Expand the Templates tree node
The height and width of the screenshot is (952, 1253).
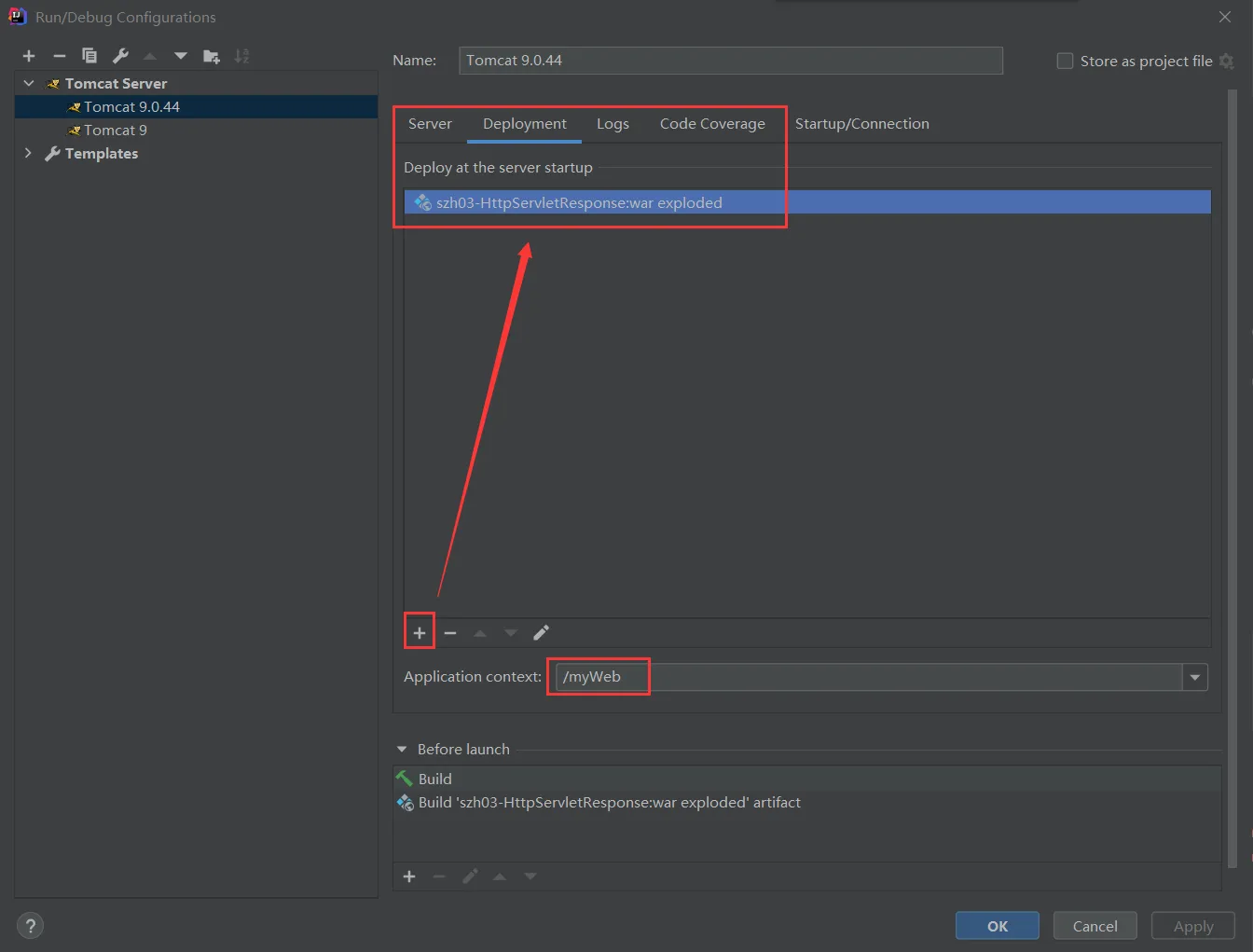(28, 153)
